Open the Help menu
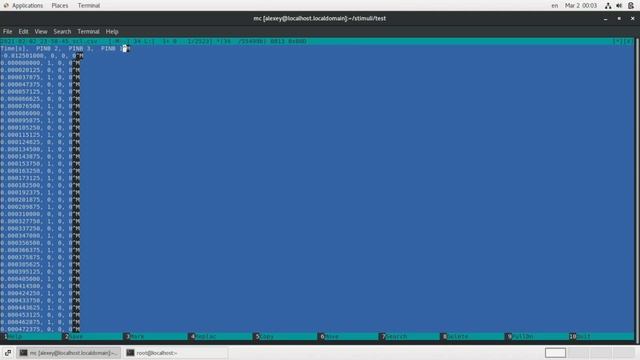This screenshot has width=640, height=360. pos(112,31)
